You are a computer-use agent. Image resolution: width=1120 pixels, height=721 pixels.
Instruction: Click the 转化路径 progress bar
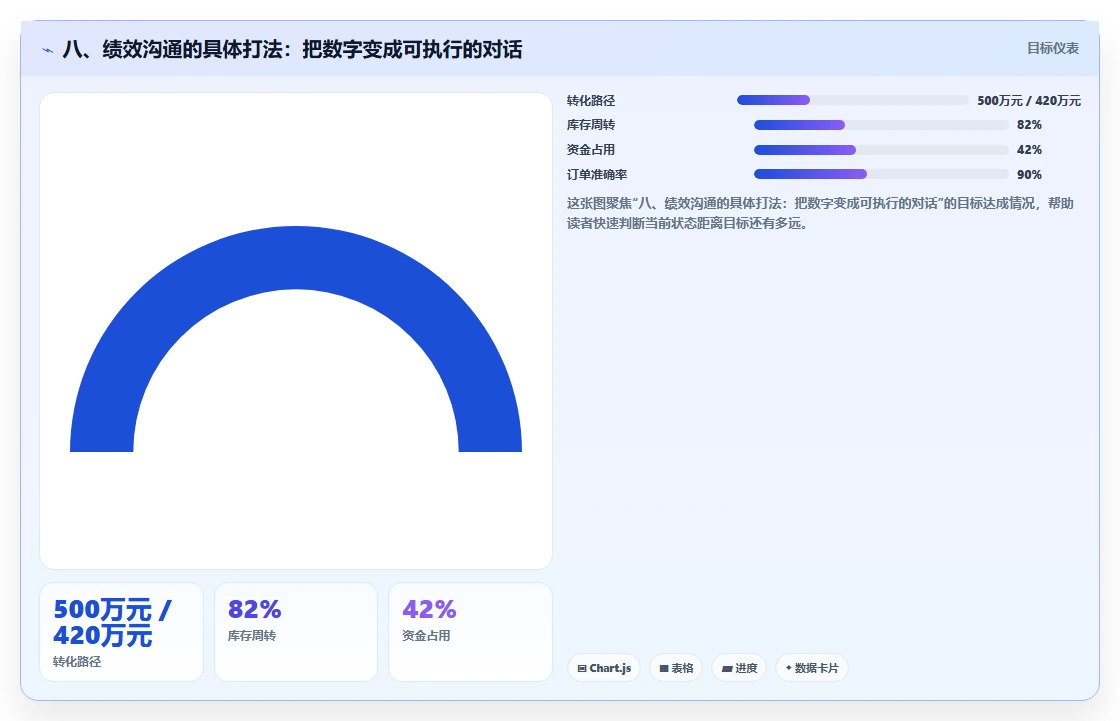click(x=853, y=100)
